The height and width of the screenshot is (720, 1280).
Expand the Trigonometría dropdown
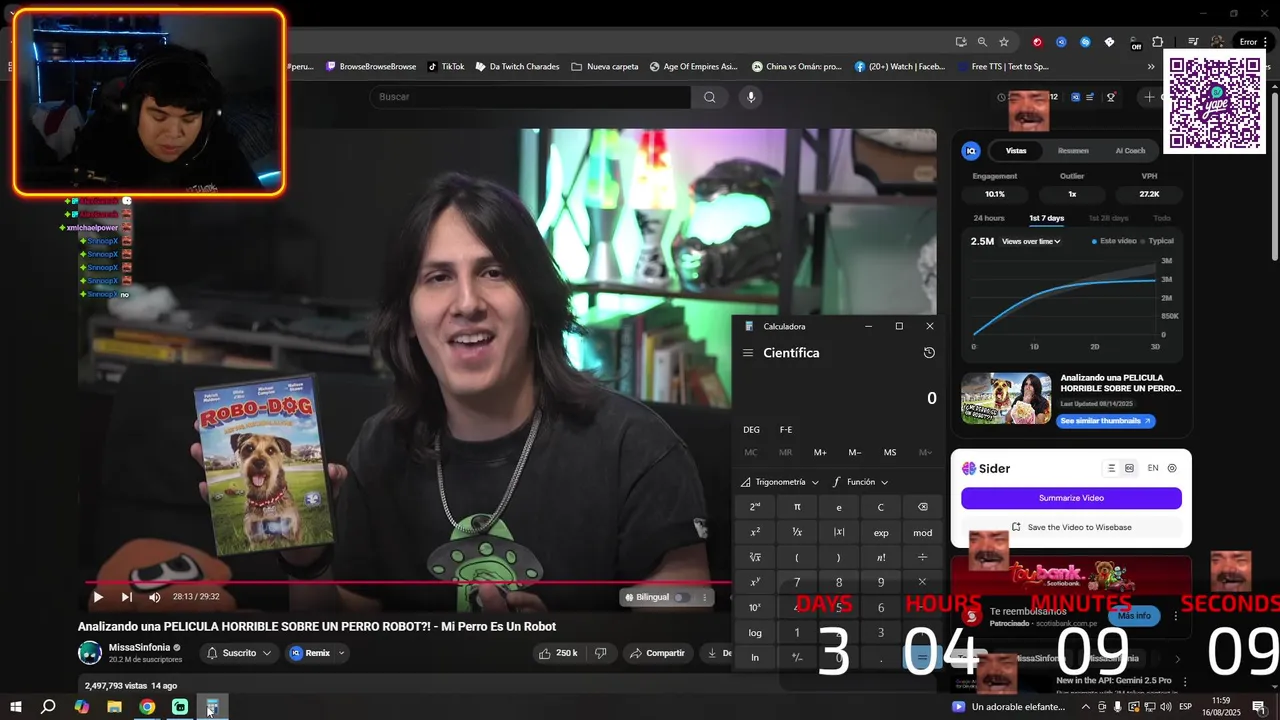point(780,482)
